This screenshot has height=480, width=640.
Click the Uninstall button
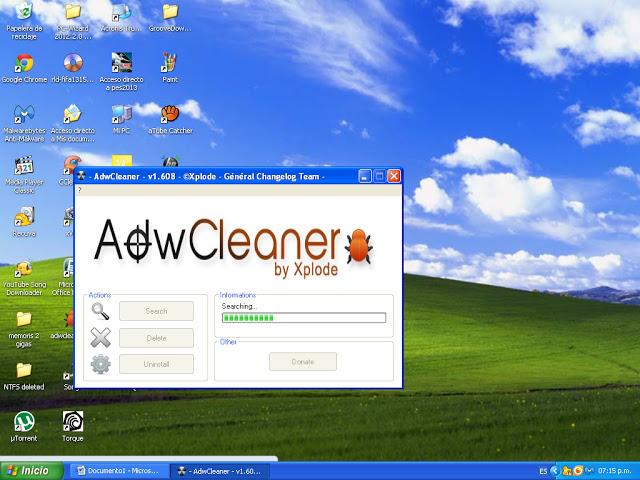coord(156,364)
